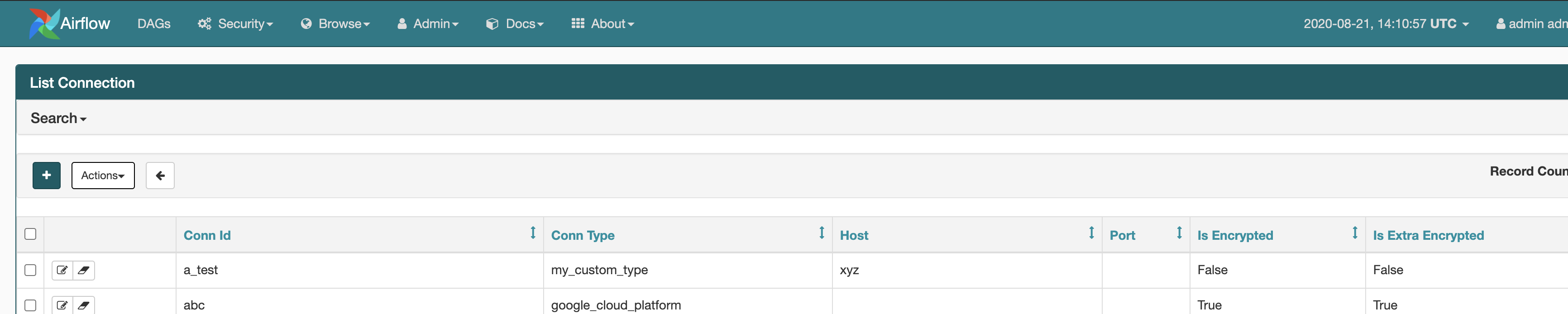Screen dimensions: 1568x314
Task: Check the abc row checkbox
Action: [30, 305]
